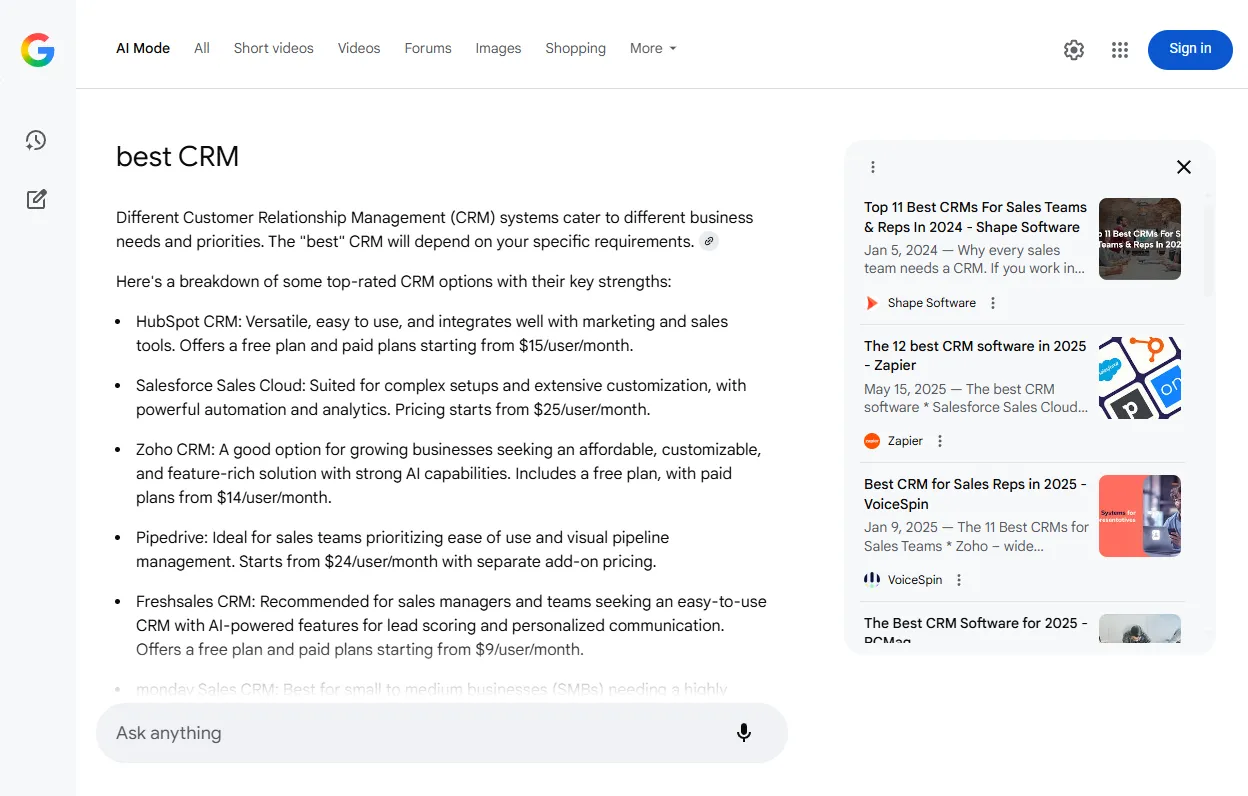Image resolution: width=1248 pixels, height=796 pixels.
Task: Open Best CRM for Sales Reps VoiceSpin link
Action: pyautogui.click(x=975, y=494)
